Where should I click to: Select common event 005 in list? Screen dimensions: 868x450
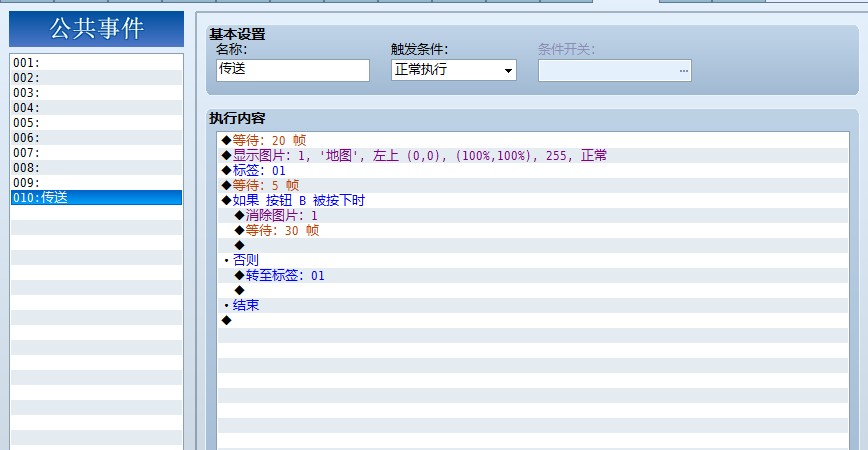pyautogui.click(x=96, y=122)
